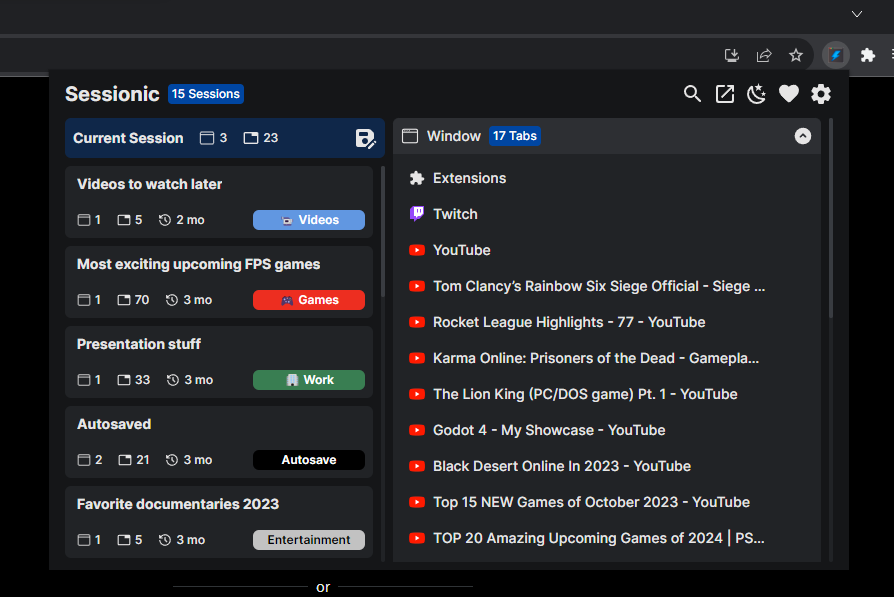894x597 pixels.
Task: Click the 21 tab count in Autosaved
Action: [134, 460]
